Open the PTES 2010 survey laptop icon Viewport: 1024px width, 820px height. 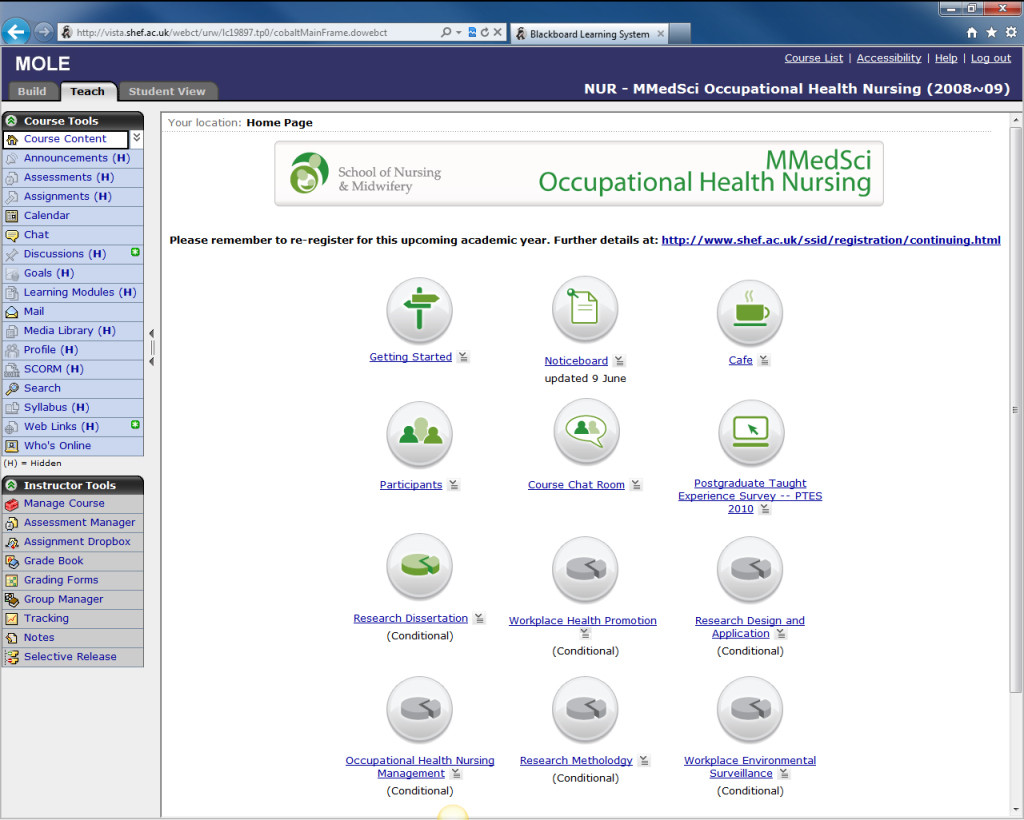tap(750, 432)
